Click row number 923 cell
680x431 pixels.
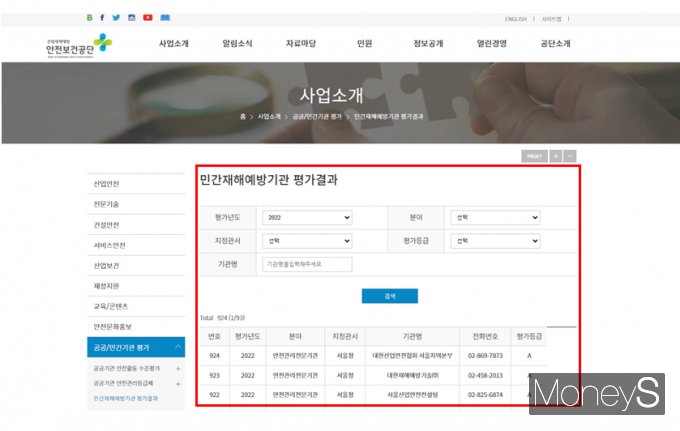click(214, 375)
